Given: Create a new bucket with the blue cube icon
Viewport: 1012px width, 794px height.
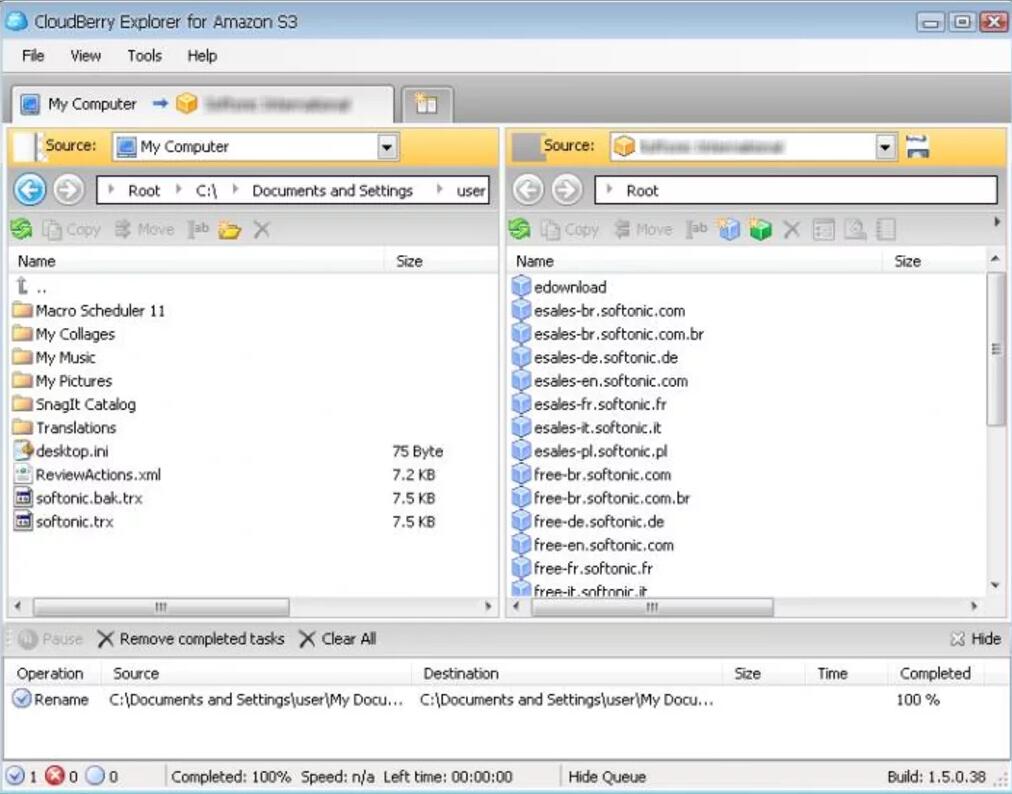Looking at the screenshot, I should (x=729, y=230).
